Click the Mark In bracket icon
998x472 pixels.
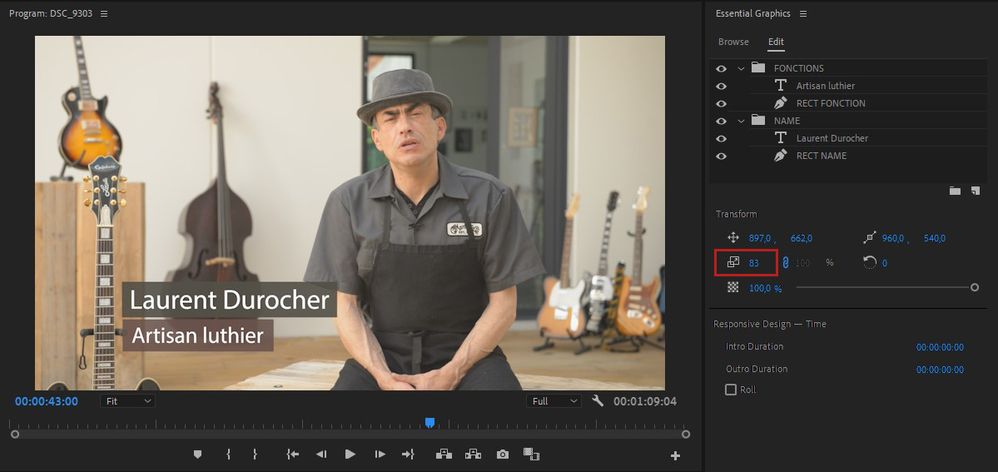tap(228, 454)
